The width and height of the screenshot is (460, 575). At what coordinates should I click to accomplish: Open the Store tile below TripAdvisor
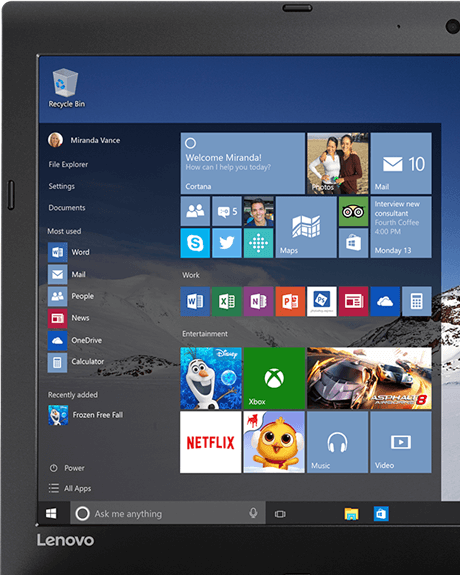[x=353, y=243]
